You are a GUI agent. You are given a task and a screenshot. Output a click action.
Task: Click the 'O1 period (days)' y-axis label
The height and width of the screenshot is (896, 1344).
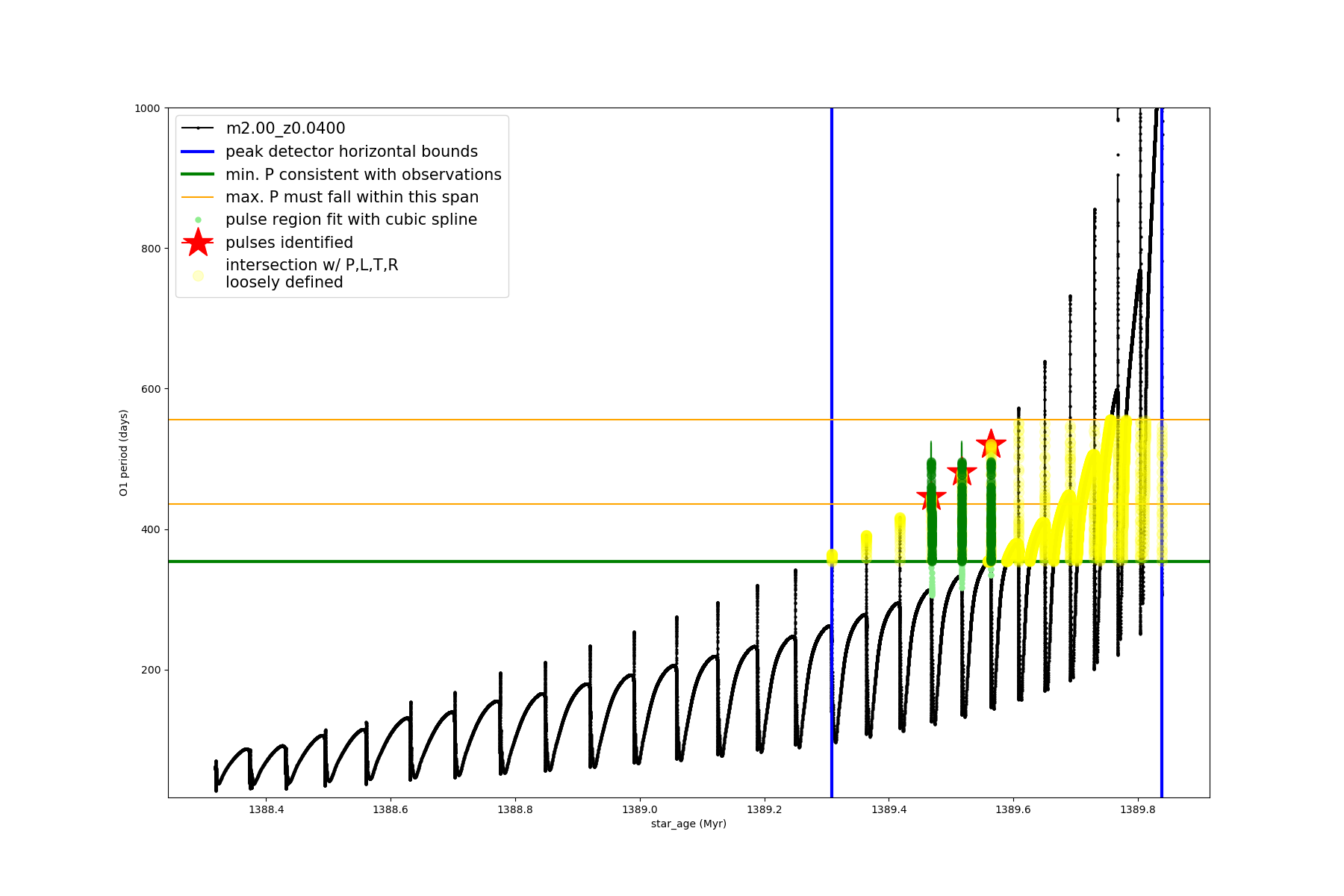coord(124,452)
